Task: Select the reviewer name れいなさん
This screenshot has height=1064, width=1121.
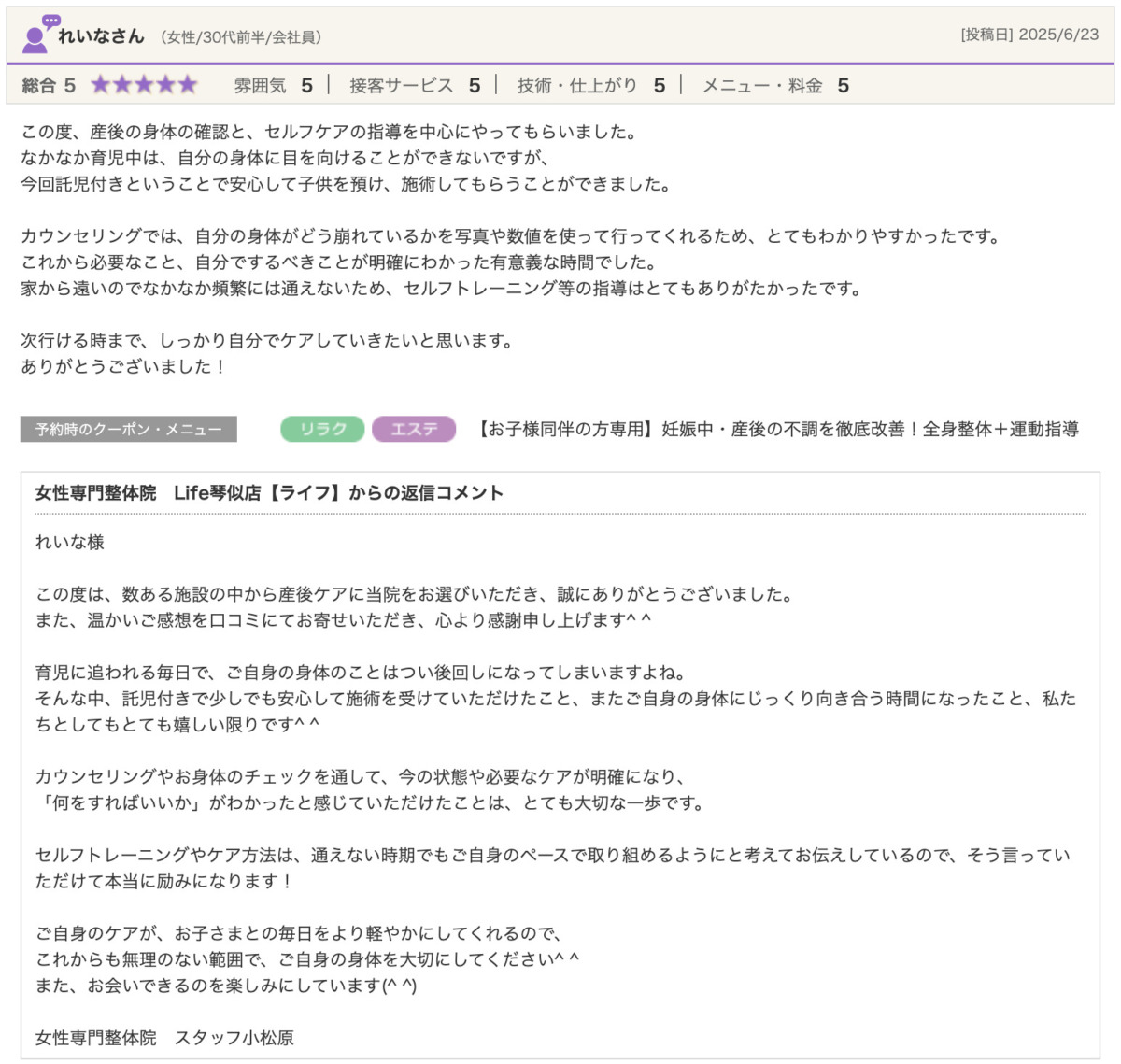Action: tap(101, 36)
